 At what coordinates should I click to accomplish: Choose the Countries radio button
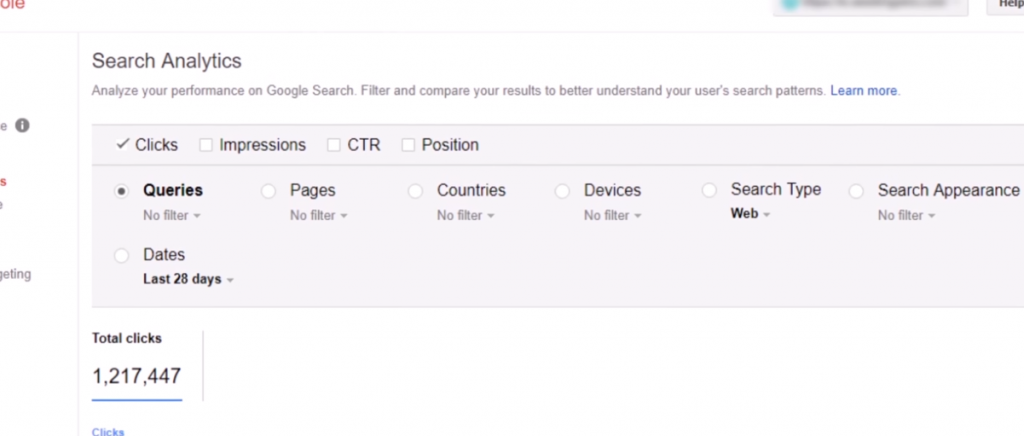click(x=415, y=191)
